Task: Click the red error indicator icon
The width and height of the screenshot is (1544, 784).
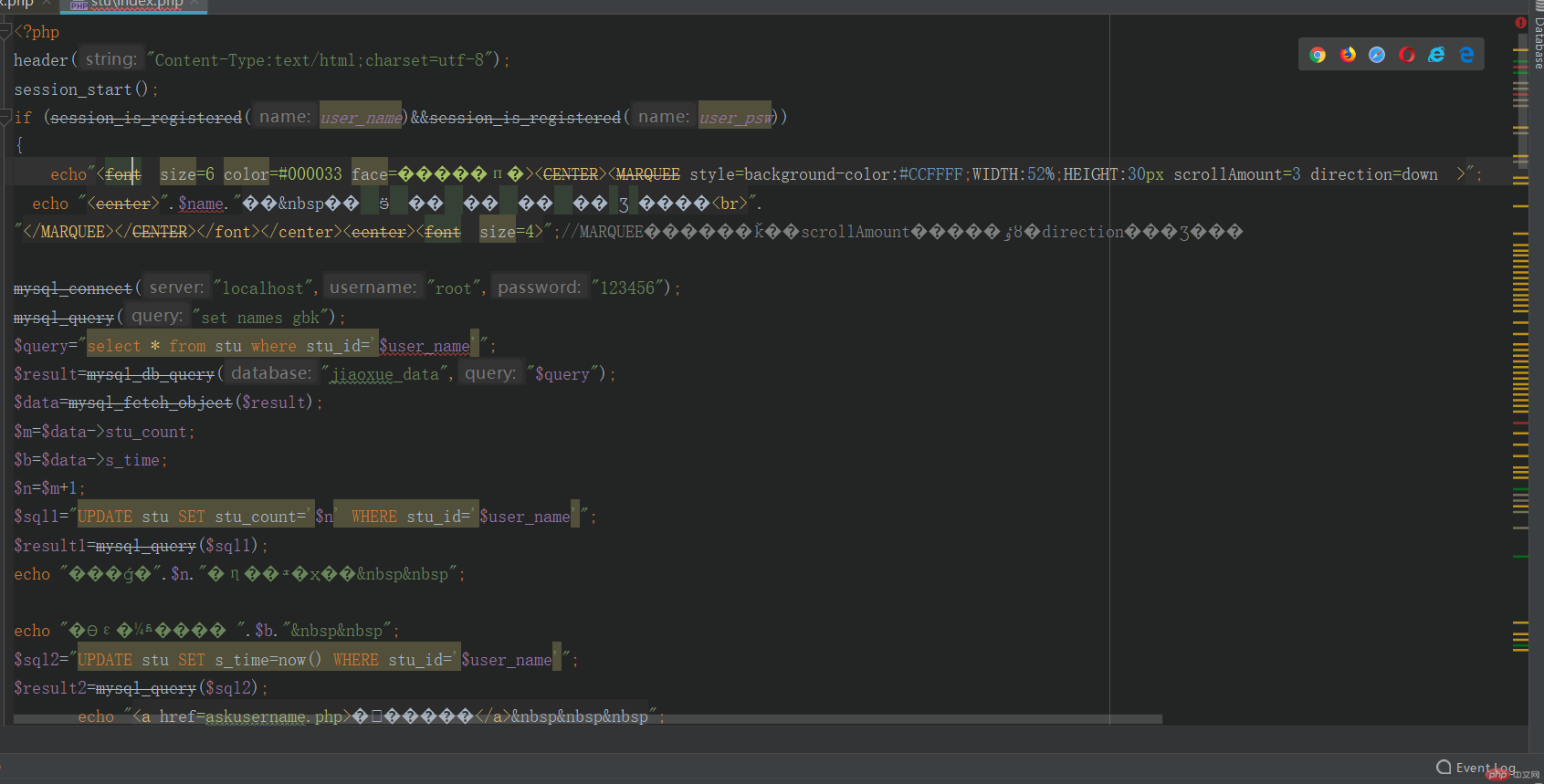Action: (1520, 23)
